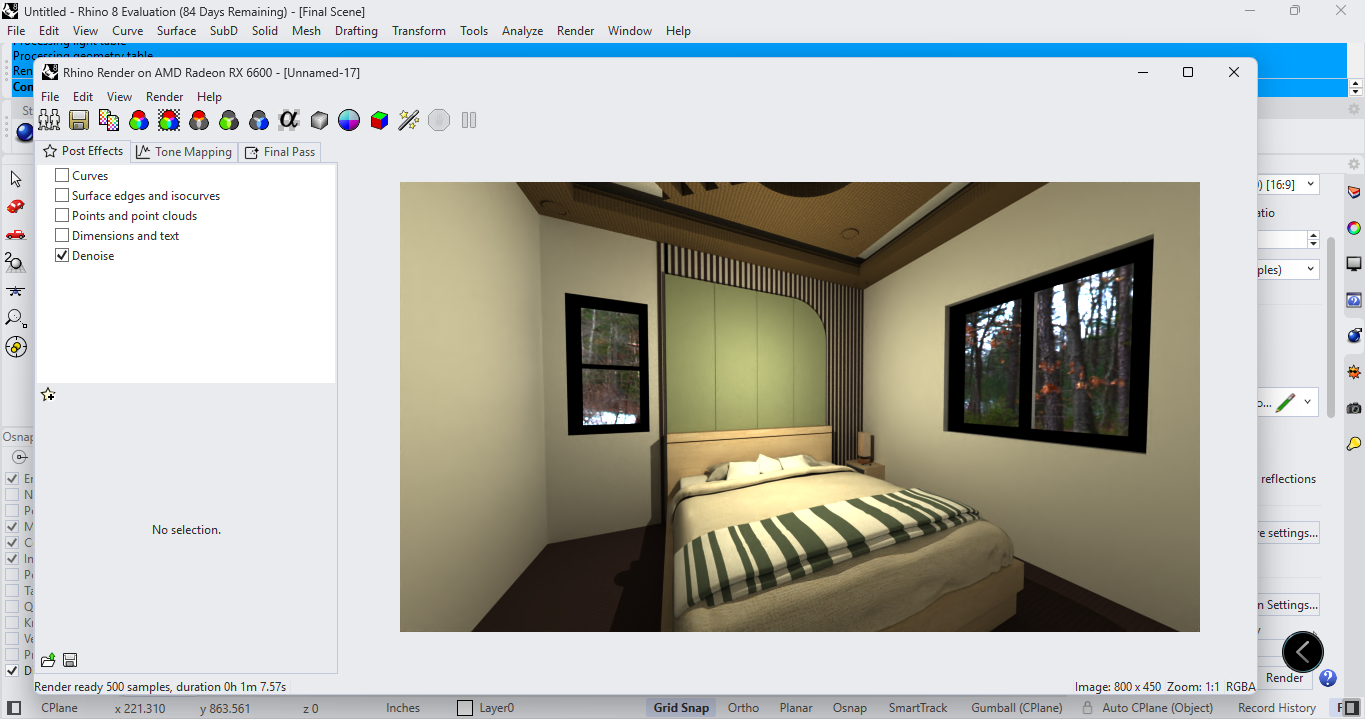The image size is (1365, 719).
Task: Display blue channel only icon
Action: tap(259, 120)
